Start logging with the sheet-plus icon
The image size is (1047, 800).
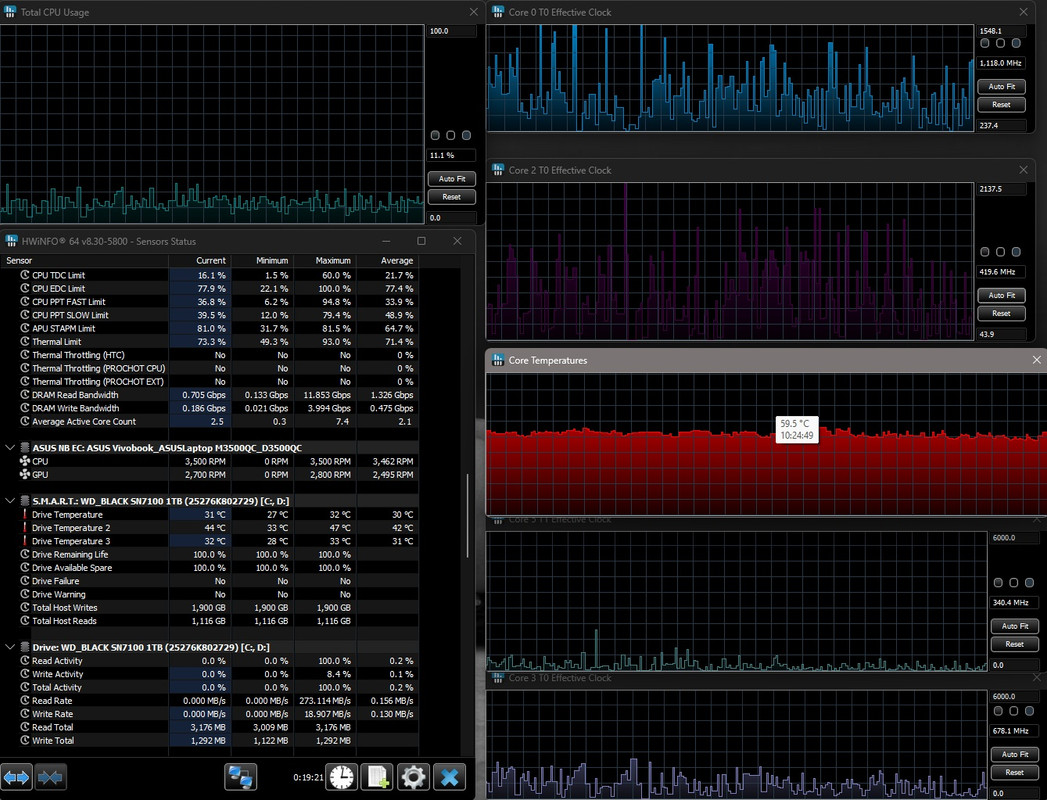click(x=377, y=777)
